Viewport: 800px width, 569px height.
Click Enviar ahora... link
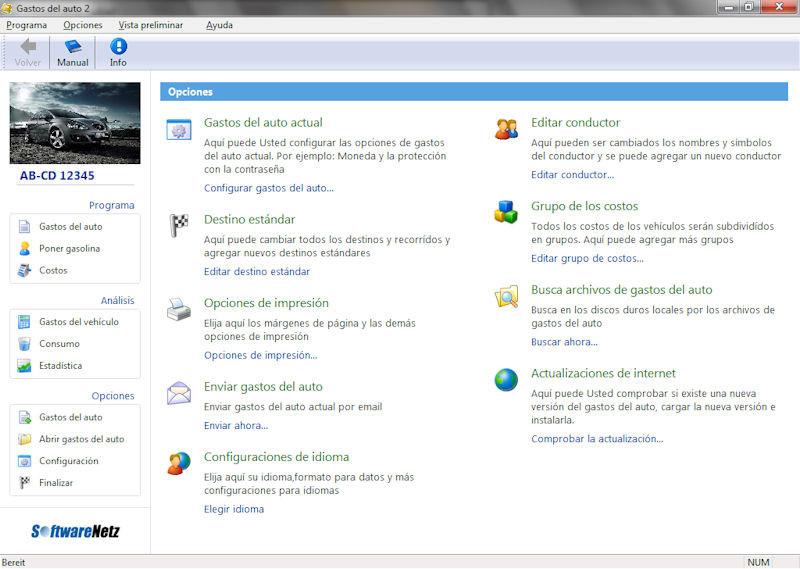pyautogui.click(x=236, y=426)
